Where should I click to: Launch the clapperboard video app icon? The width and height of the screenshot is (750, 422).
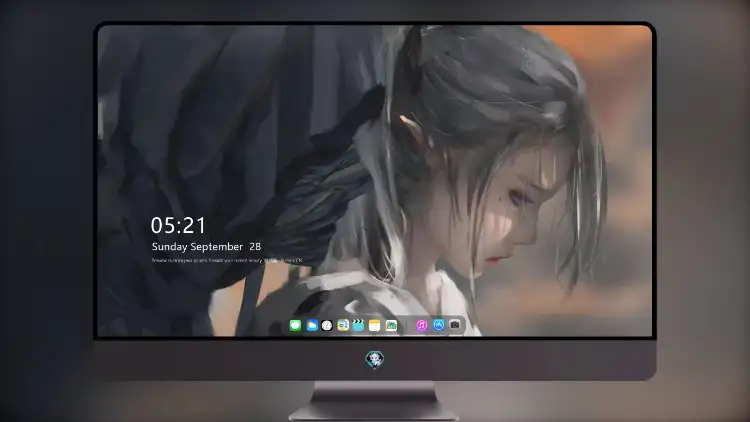(358, 325)
